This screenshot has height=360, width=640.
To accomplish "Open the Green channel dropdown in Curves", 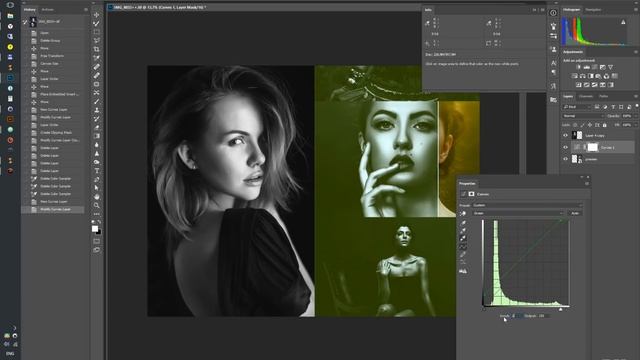I will click(x=518, y=213).
